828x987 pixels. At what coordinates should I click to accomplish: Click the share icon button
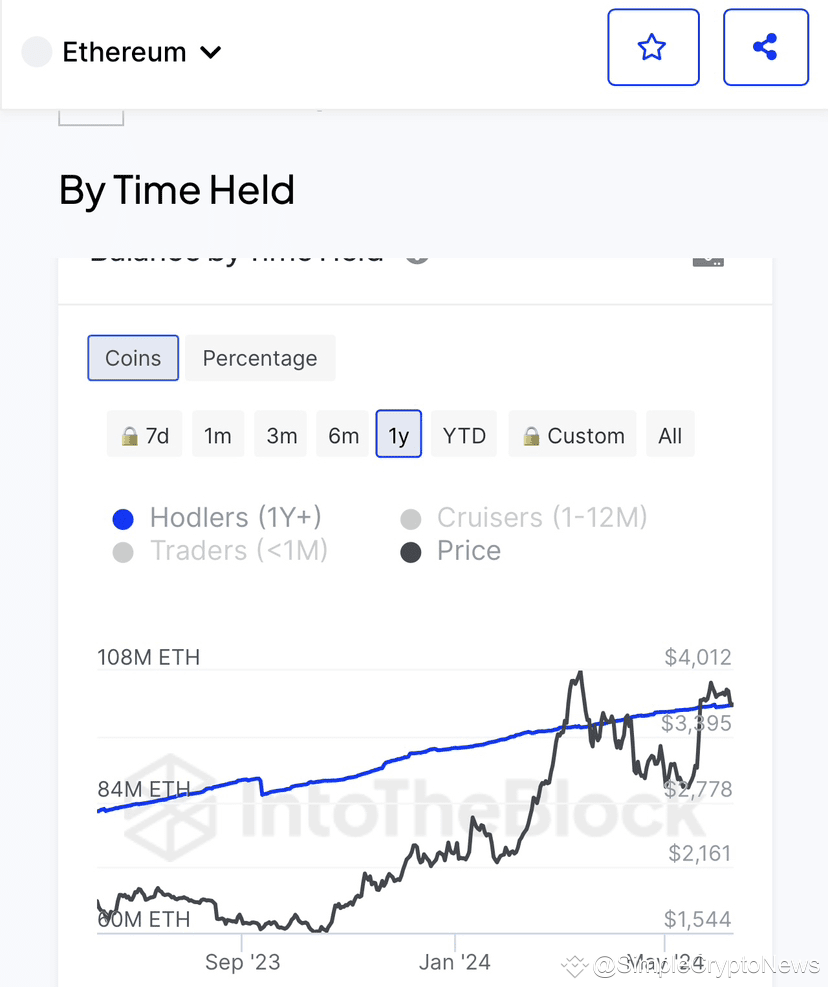[x=765, y=47]
